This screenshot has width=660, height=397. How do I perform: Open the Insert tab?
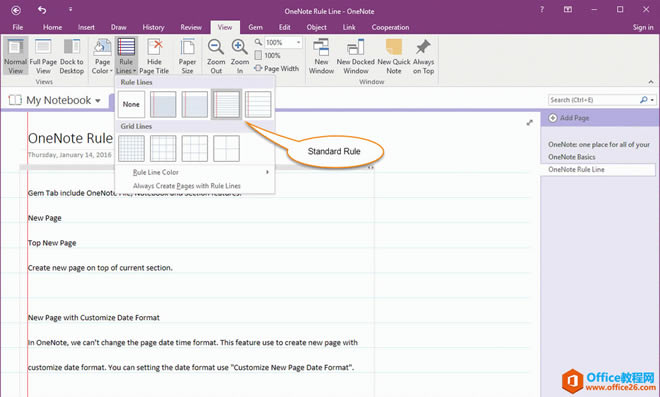point(86,27)
